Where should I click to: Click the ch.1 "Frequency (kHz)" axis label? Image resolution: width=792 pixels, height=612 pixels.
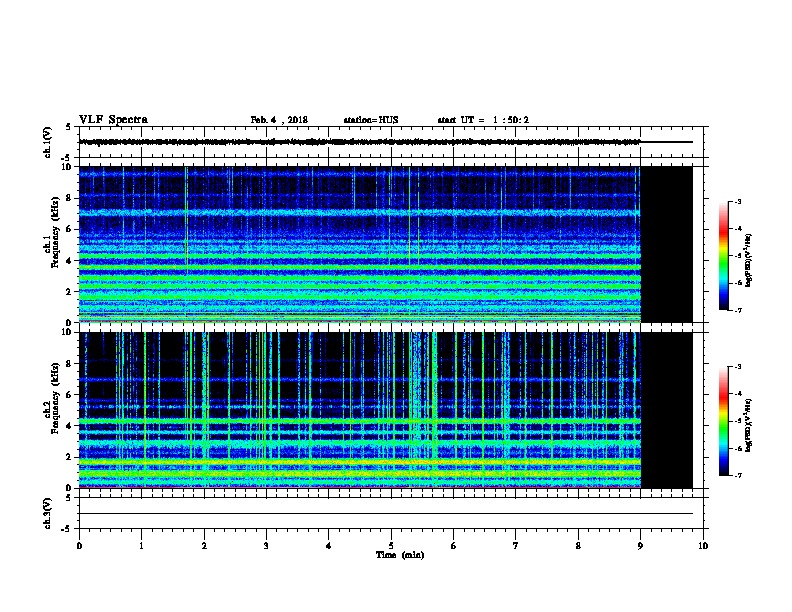[x=55, y=233]
